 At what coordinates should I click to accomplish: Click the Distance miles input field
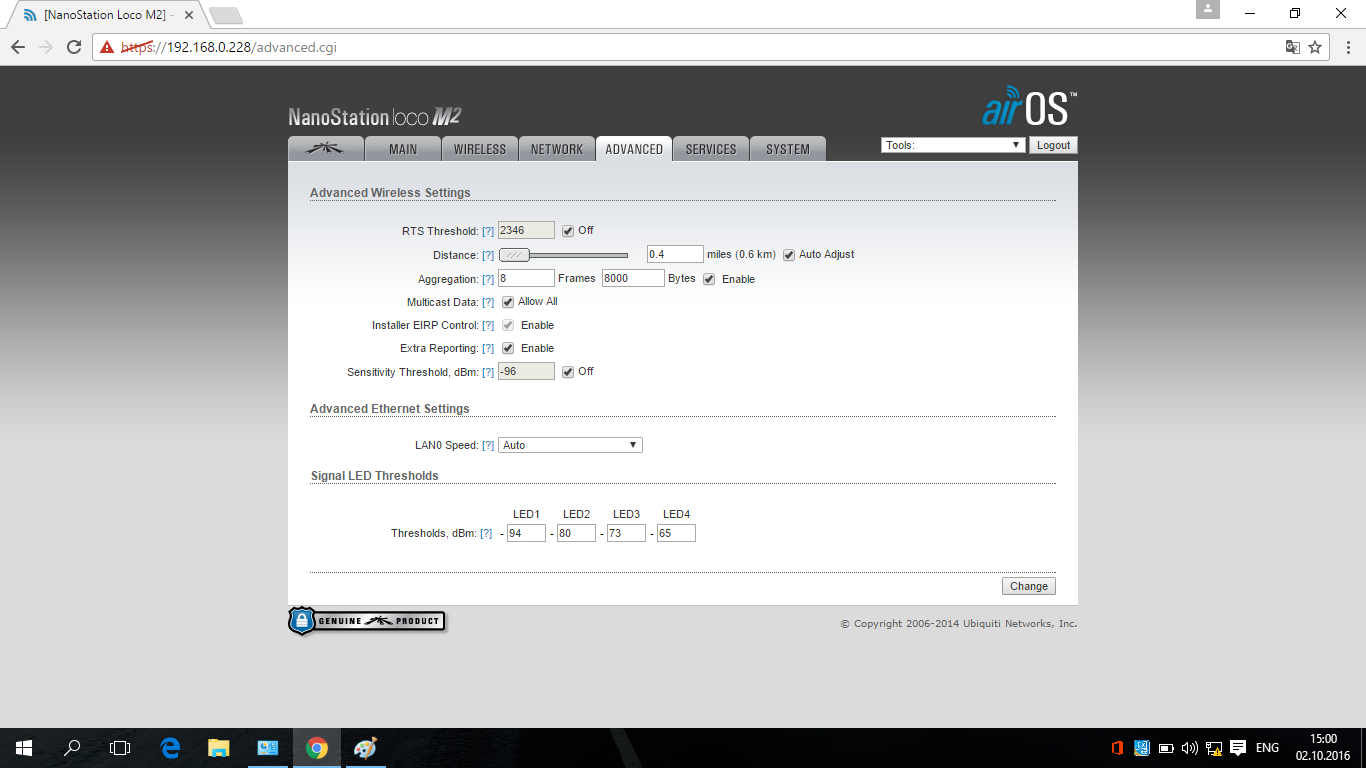(x=675, y=255)
